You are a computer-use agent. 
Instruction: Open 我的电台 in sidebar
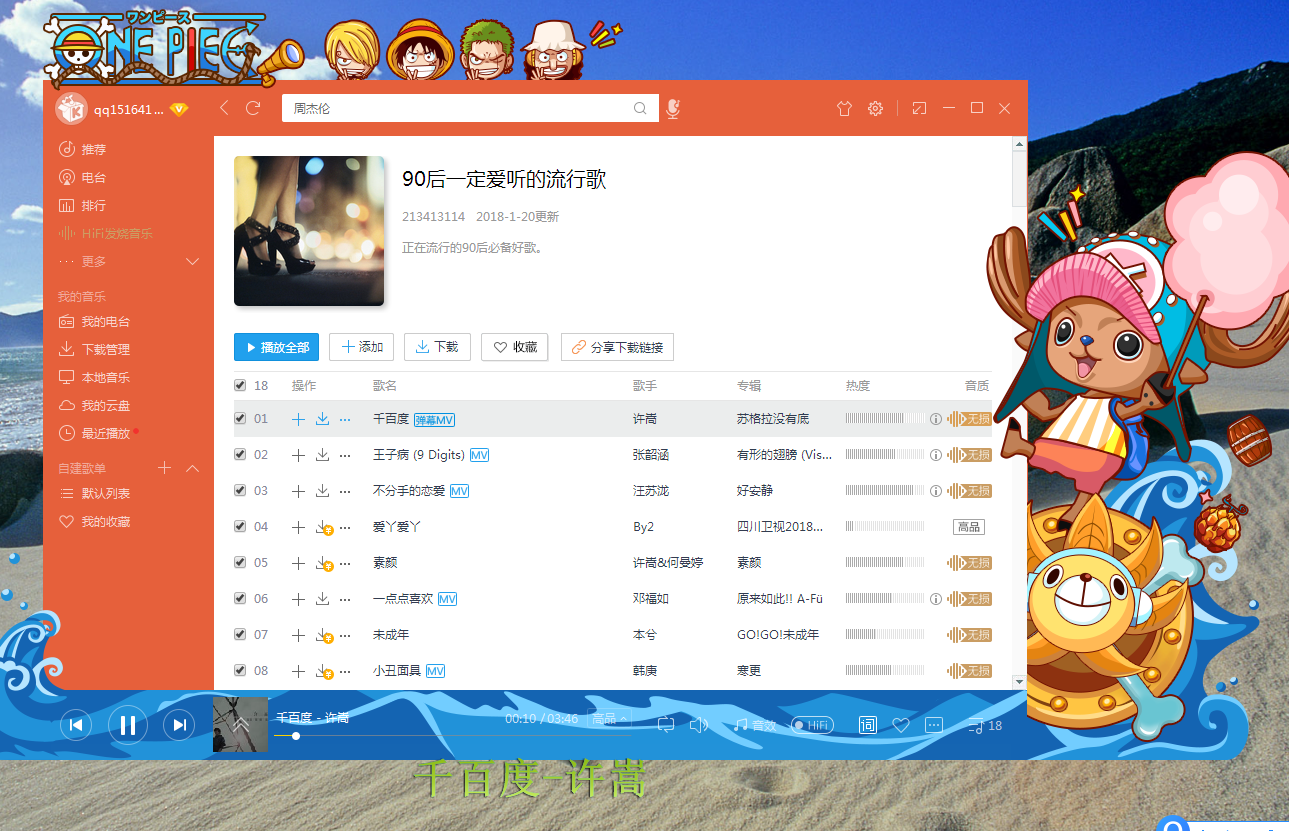tap(94, 322)
